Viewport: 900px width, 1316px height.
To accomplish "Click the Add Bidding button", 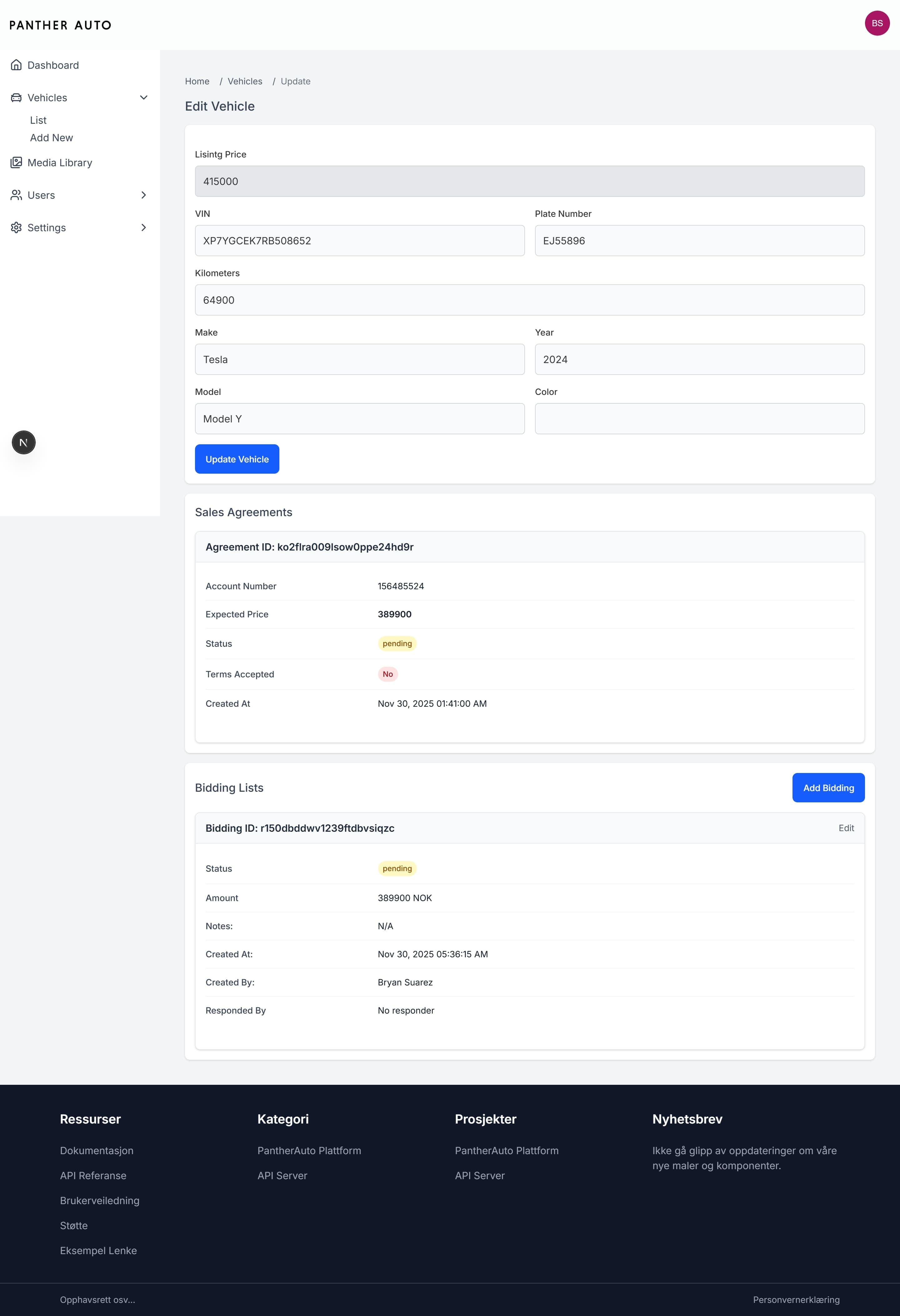I will tap(827, 787).
